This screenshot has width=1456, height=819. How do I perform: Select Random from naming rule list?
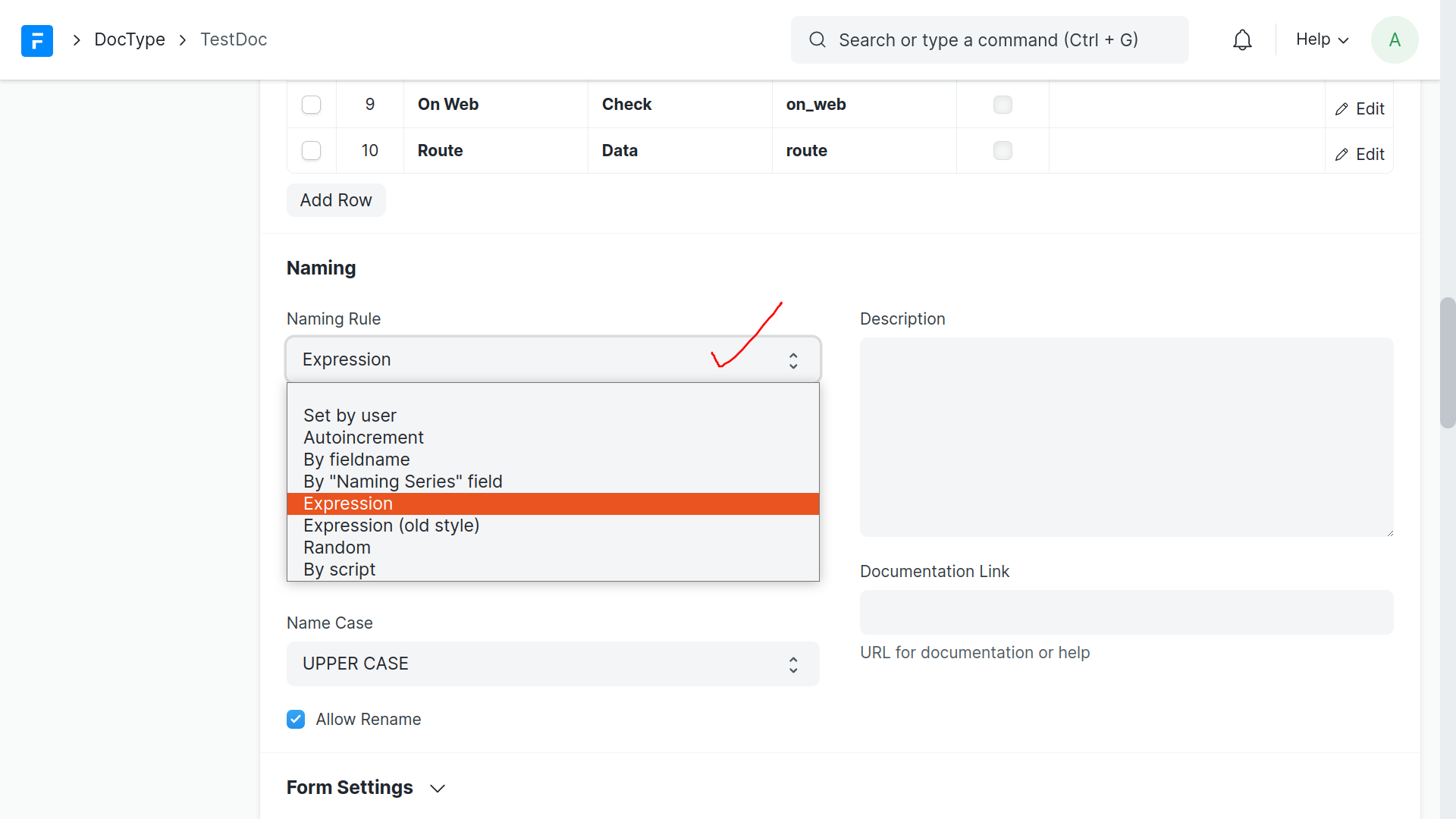[337, 547]
